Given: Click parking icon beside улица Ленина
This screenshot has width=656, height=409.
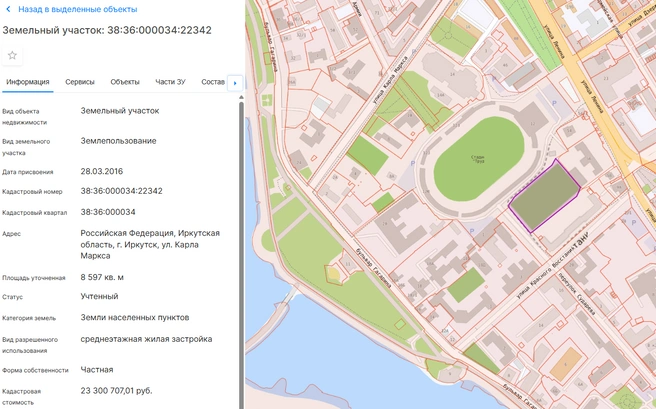Looking at the screenshot, I should click(x=555, y=103).
